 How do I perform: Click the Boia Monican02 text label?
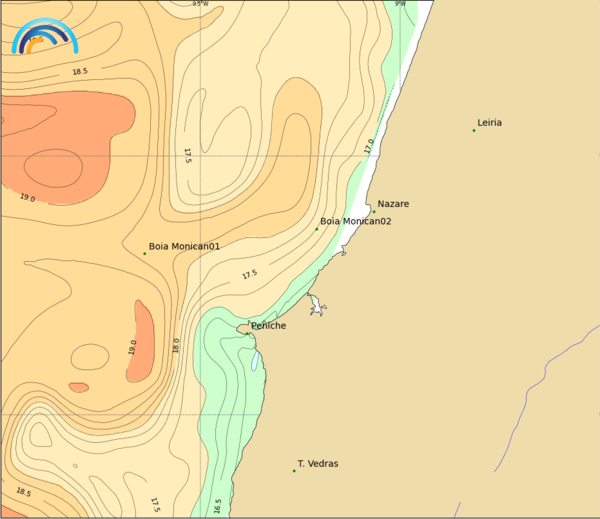coord(355,221)
